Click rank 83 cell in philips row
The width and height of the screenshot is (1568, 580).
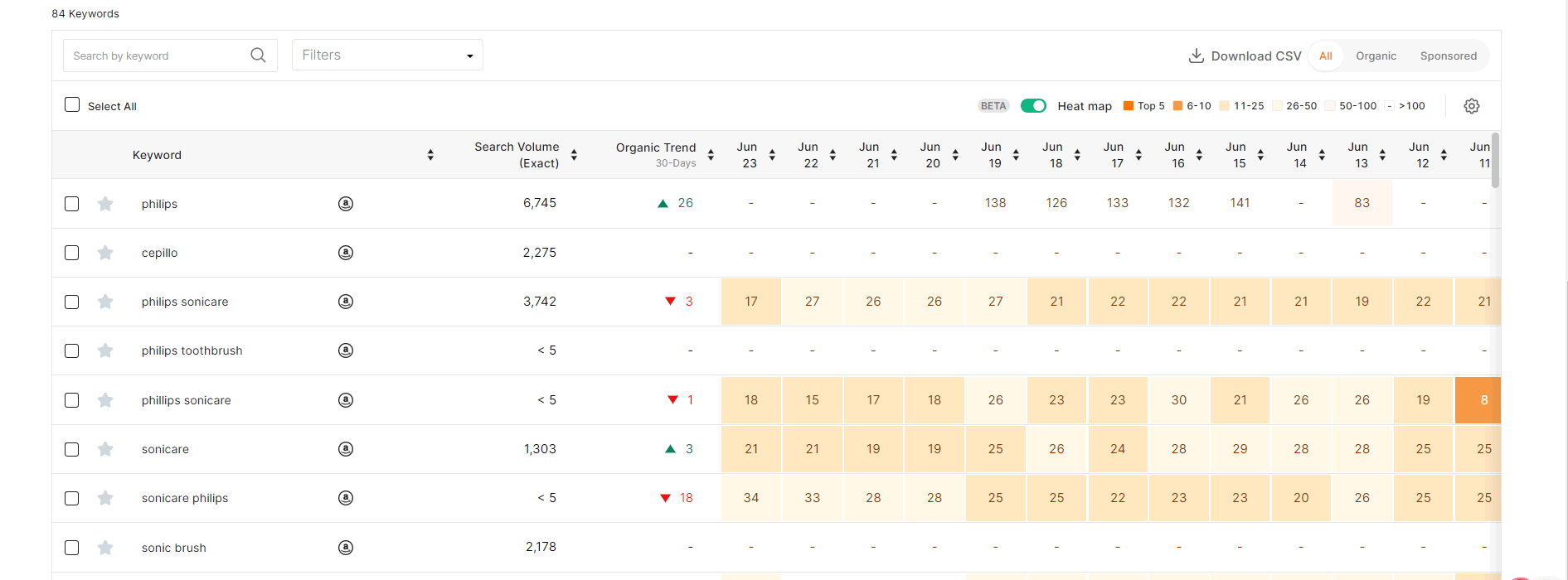pyautogui.click(x=1362, y=203)
